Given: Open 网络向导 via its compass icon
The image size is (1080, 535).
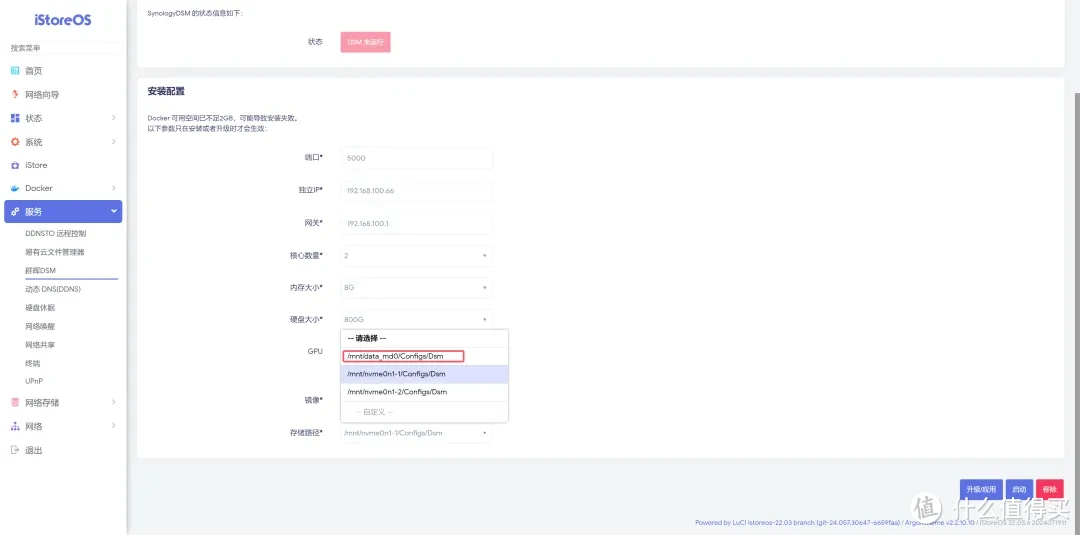Looking at the screenshot, I should pyautogui.click(x=15, y=95).
